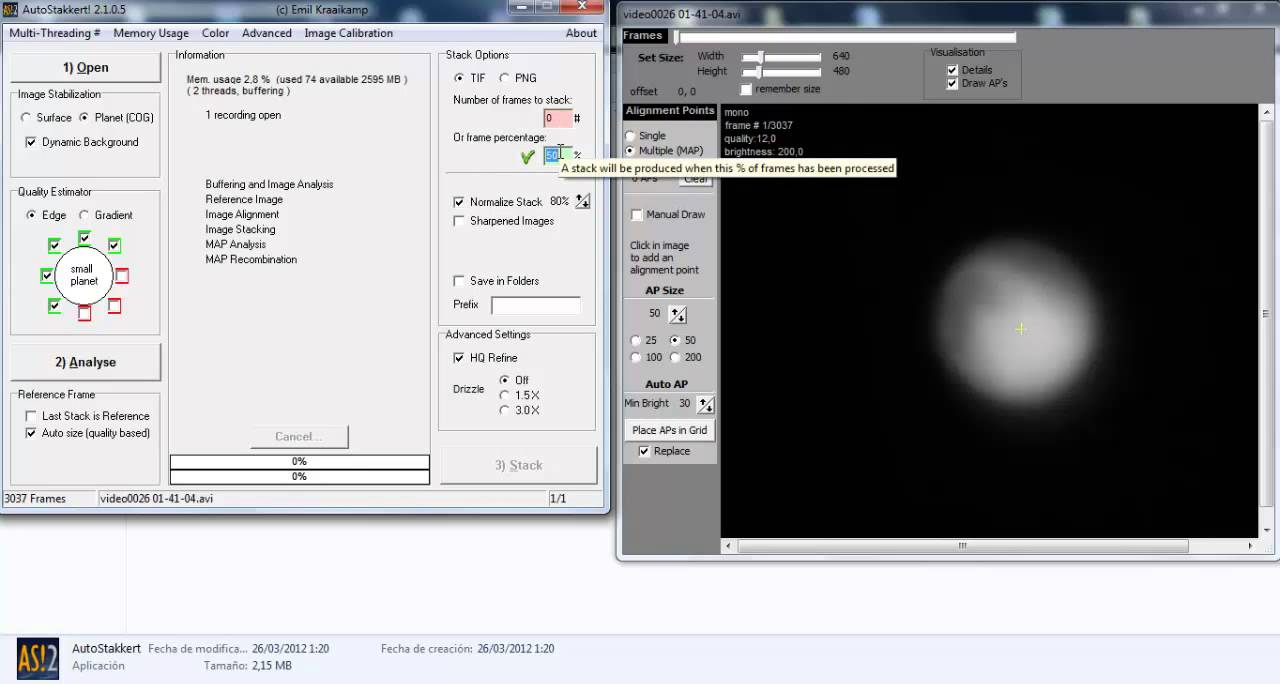Screen dimensions: 1280x684
Task: Select AP size 200
Action: click(x=675, y=357)
